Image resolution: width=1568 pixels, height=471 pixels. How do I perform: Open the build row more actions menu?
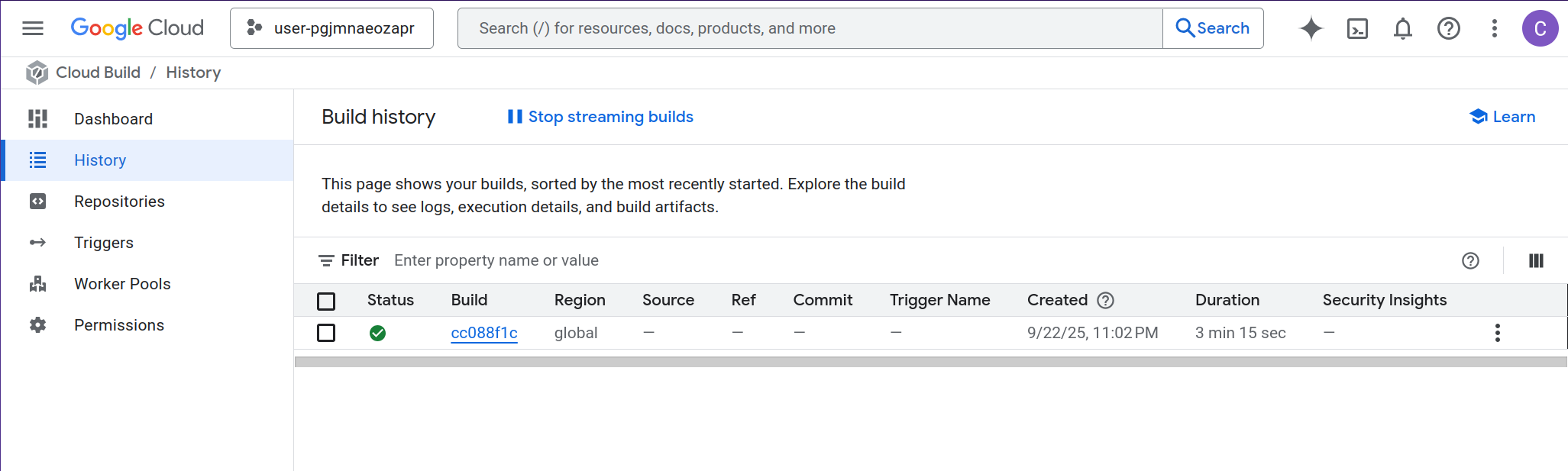coord(1497,333)
